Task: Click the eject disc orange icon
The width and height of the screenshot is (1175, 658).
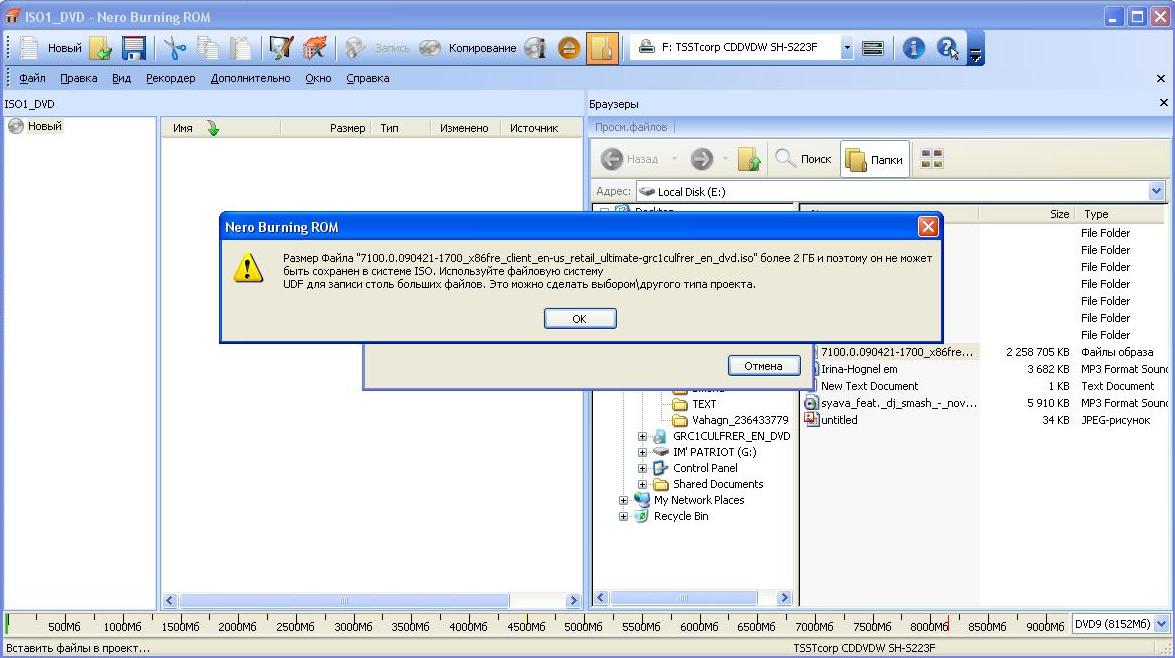Action: (569, 48)
